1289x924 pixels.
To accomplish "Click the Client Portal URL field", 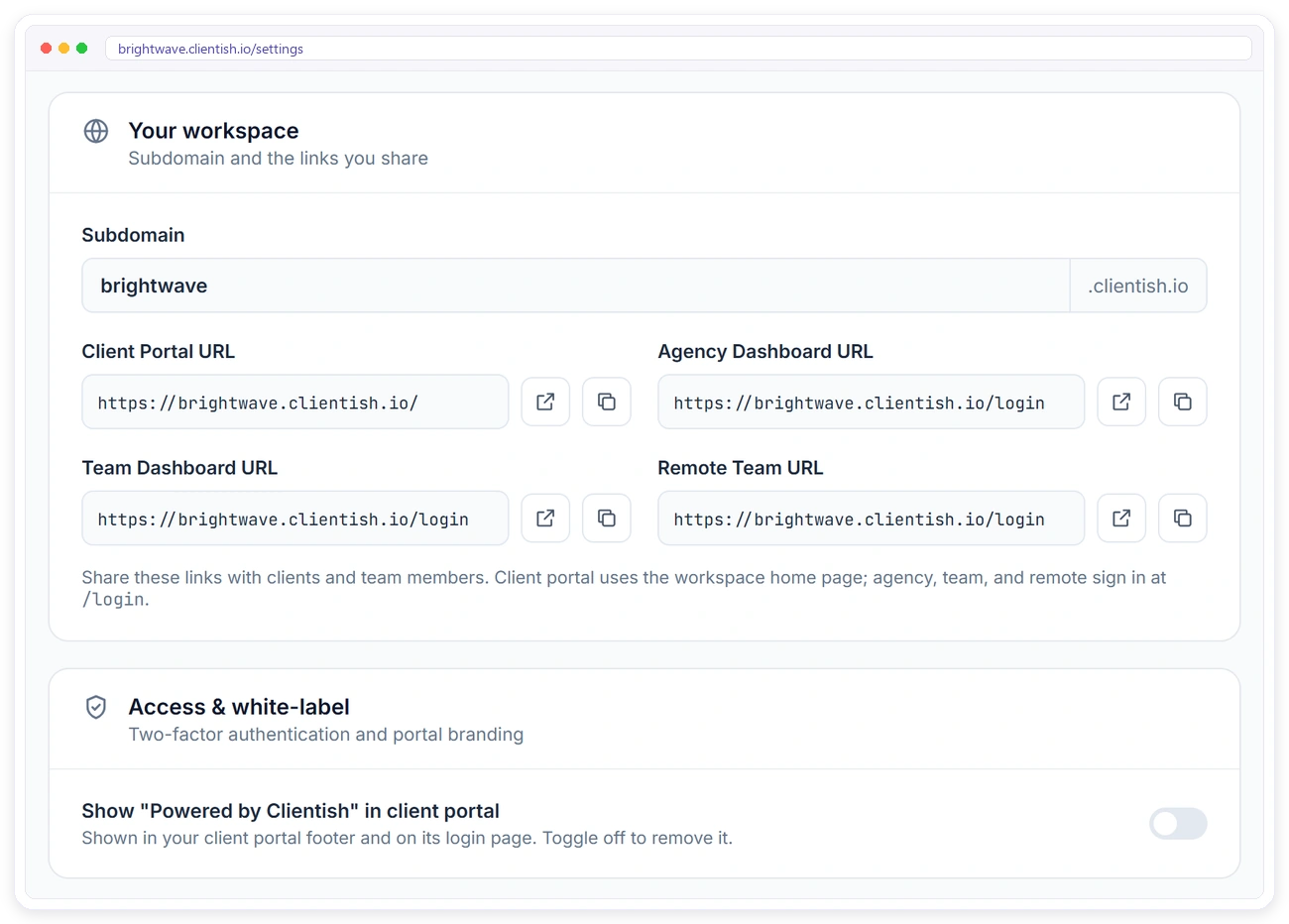I will point(295,402).
